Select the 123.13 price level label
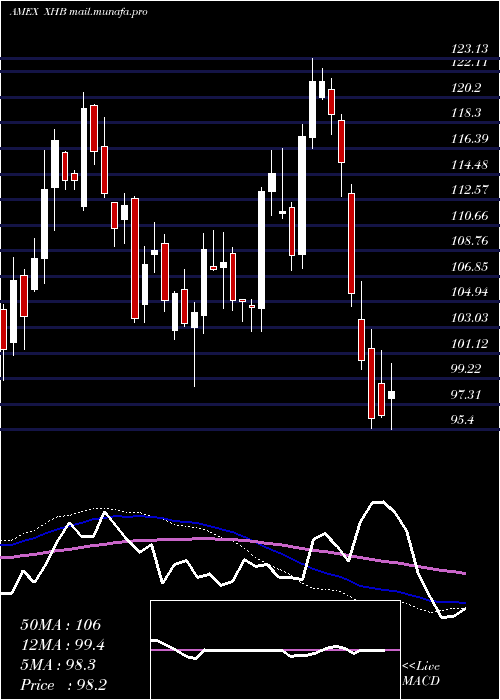Image resolution: width=500 pixels, height=700 pixels. pyautogui.click(x=470, y=50)
